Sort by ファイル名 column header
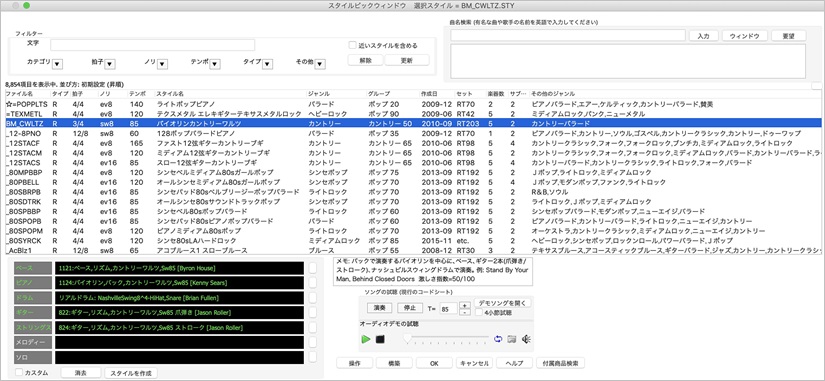This screenshot has height=381, width=825. (x=27, y=94)
